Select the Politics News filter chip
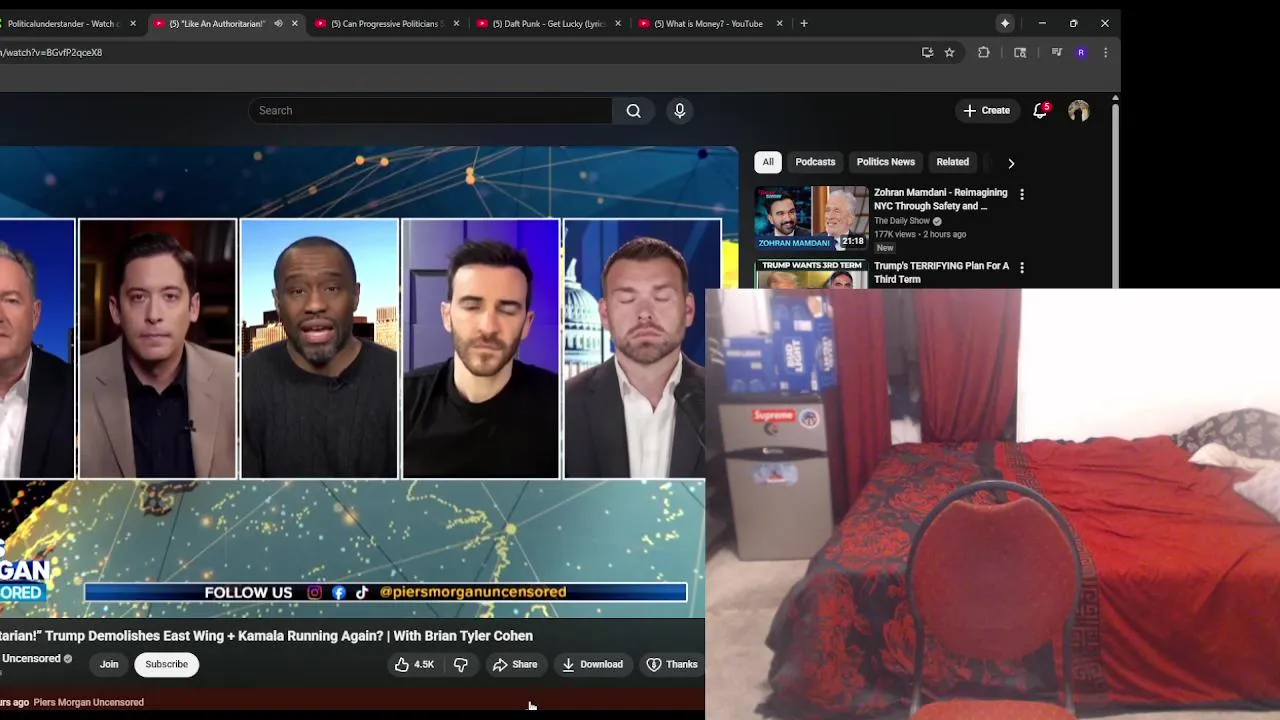 point(885,162)
